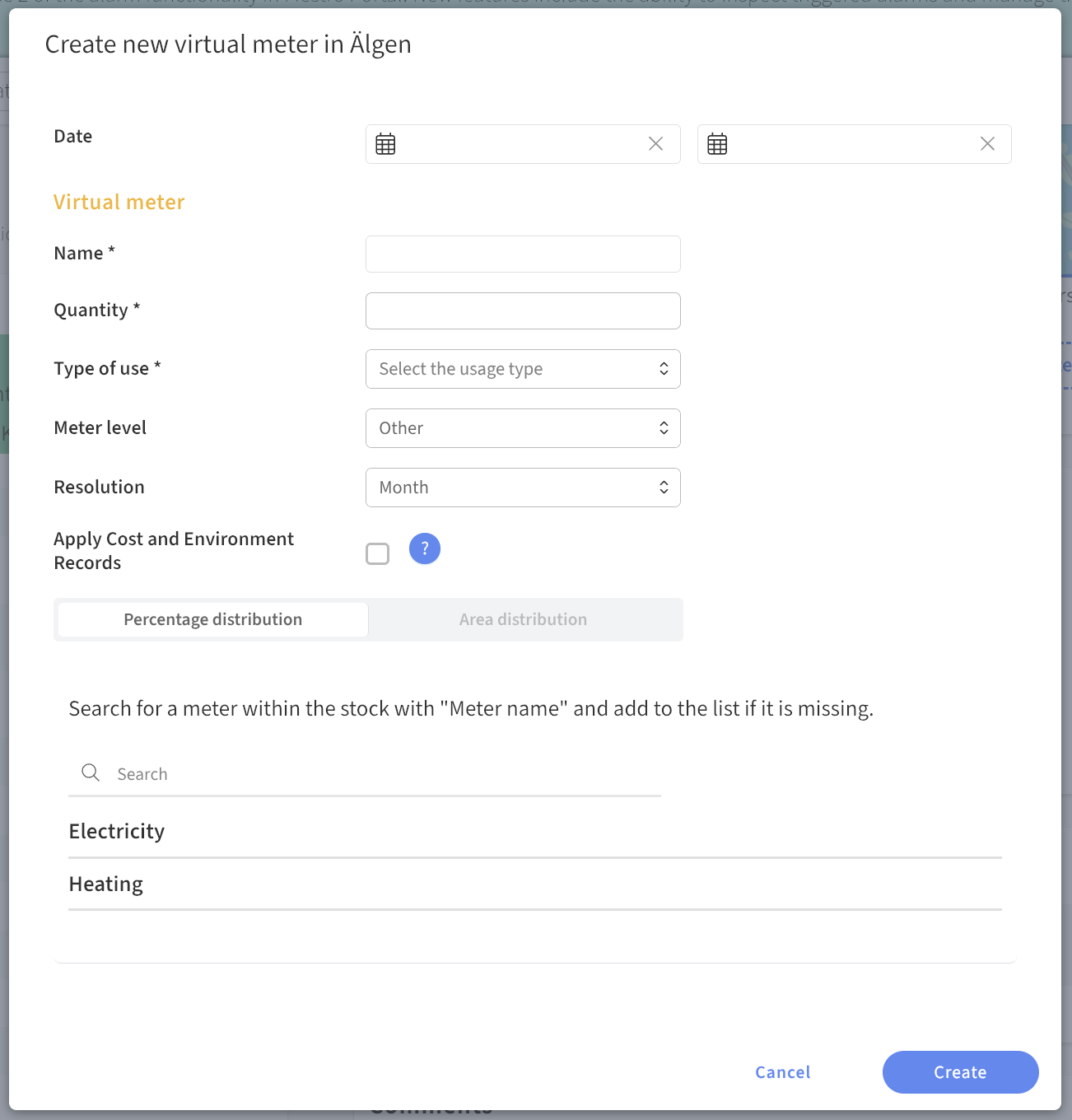The width and height of the screenshot is (1072, 1120).
Task: Open the end date calendar icon
Action: 717,144
